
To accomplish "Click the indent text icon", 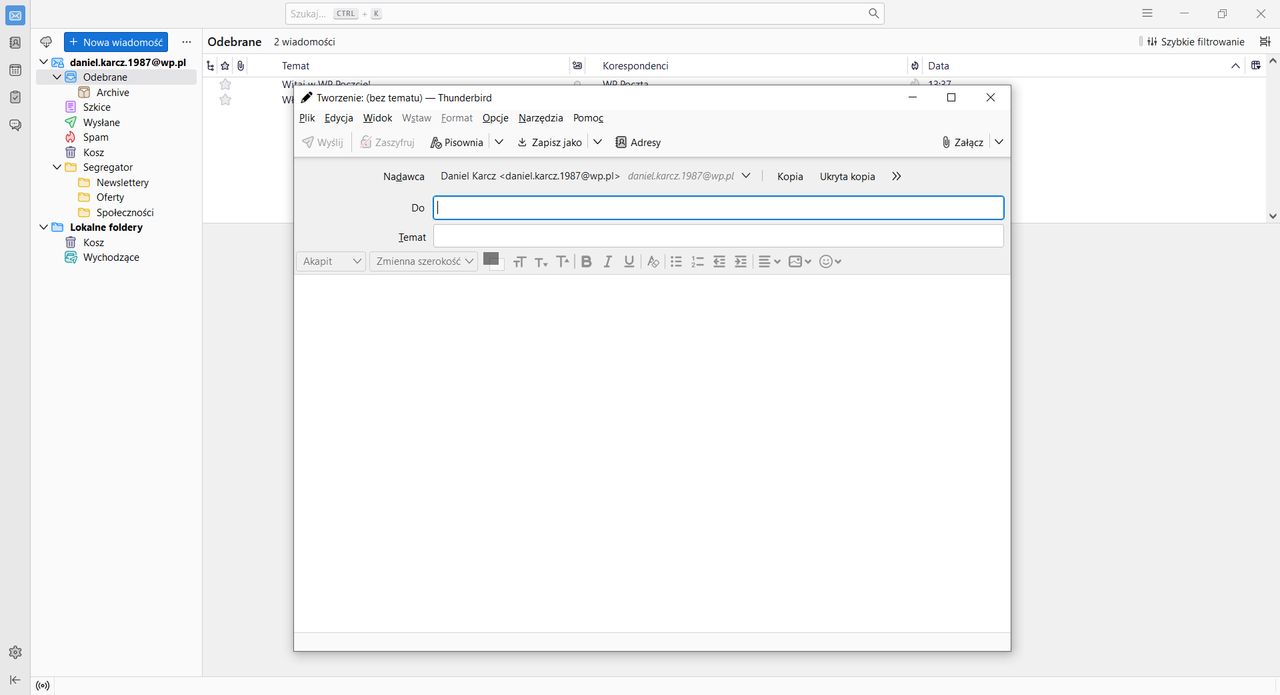I will (741, 261).
